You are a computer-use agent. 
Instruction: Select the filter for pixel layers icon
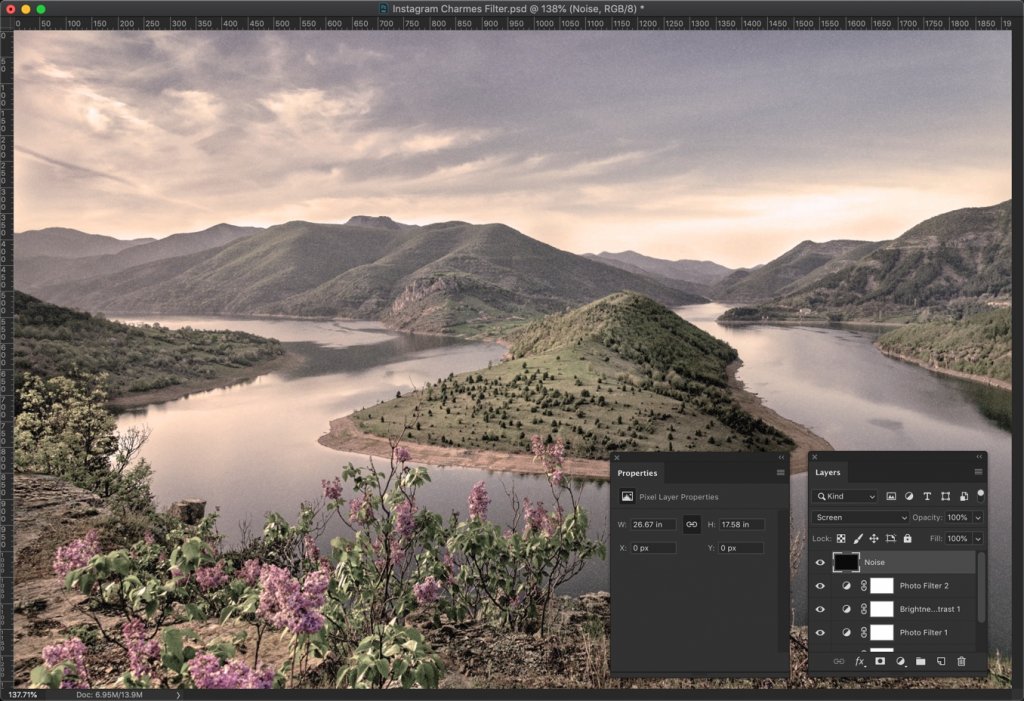892,496
